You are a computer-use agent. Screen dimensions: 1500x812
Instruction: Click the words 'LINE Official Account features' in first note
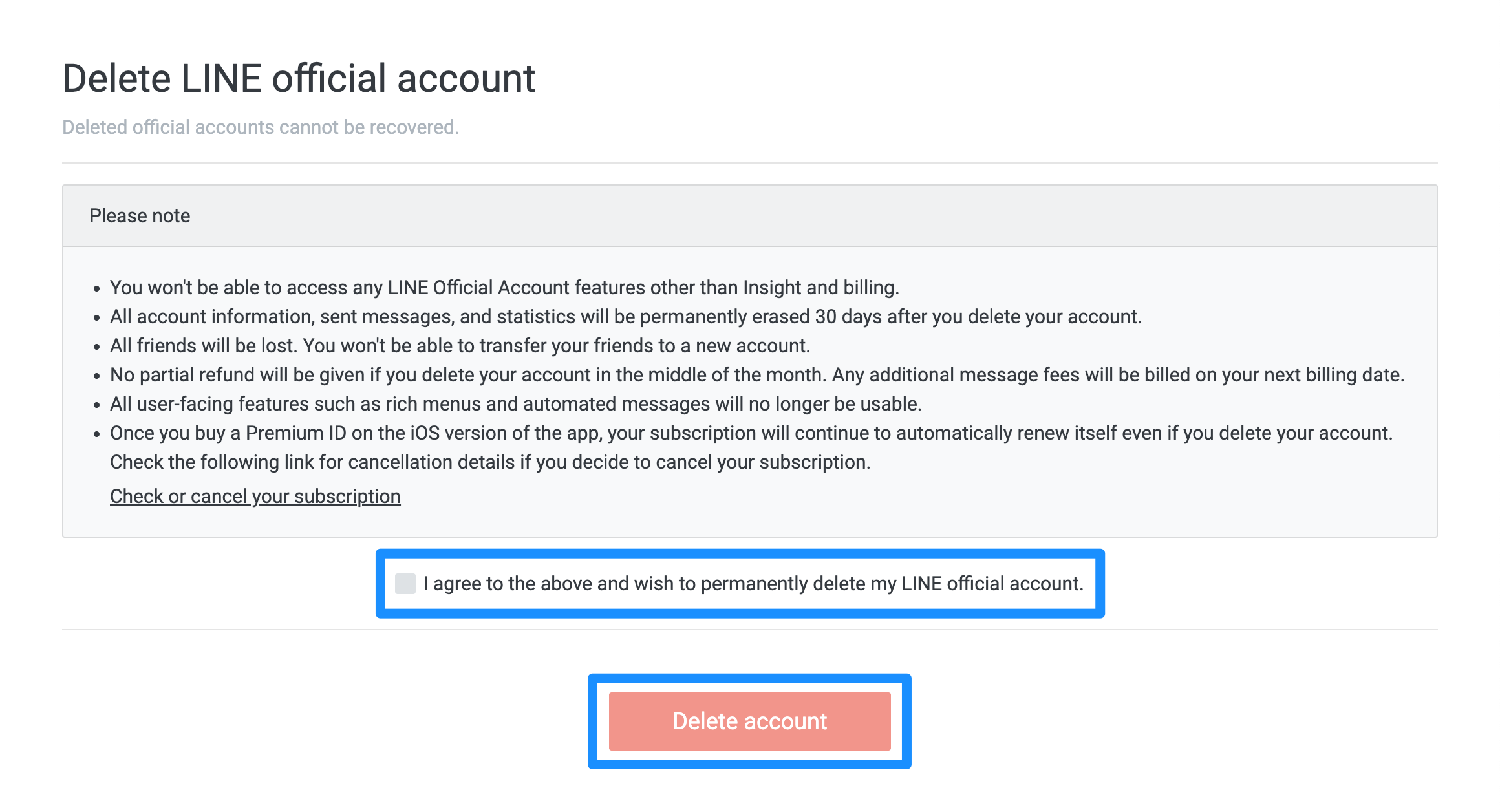(x=516, y=287)
